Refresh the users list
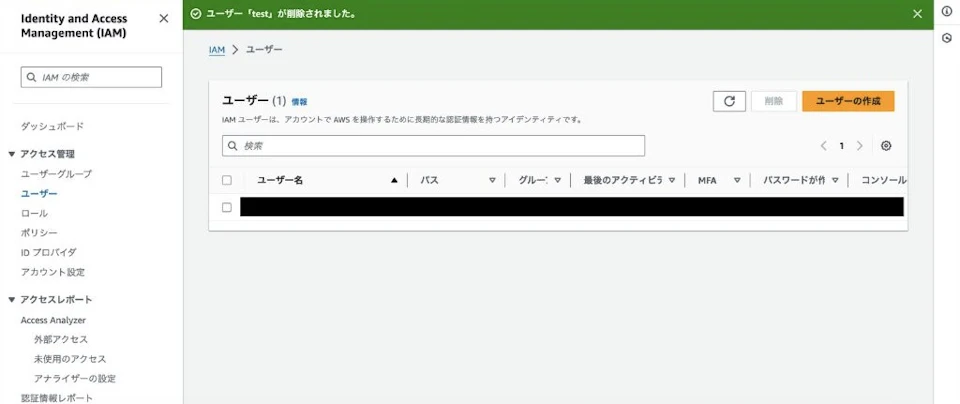The height and width of the screenshot is (404, 960). click(x=729, y=102)
